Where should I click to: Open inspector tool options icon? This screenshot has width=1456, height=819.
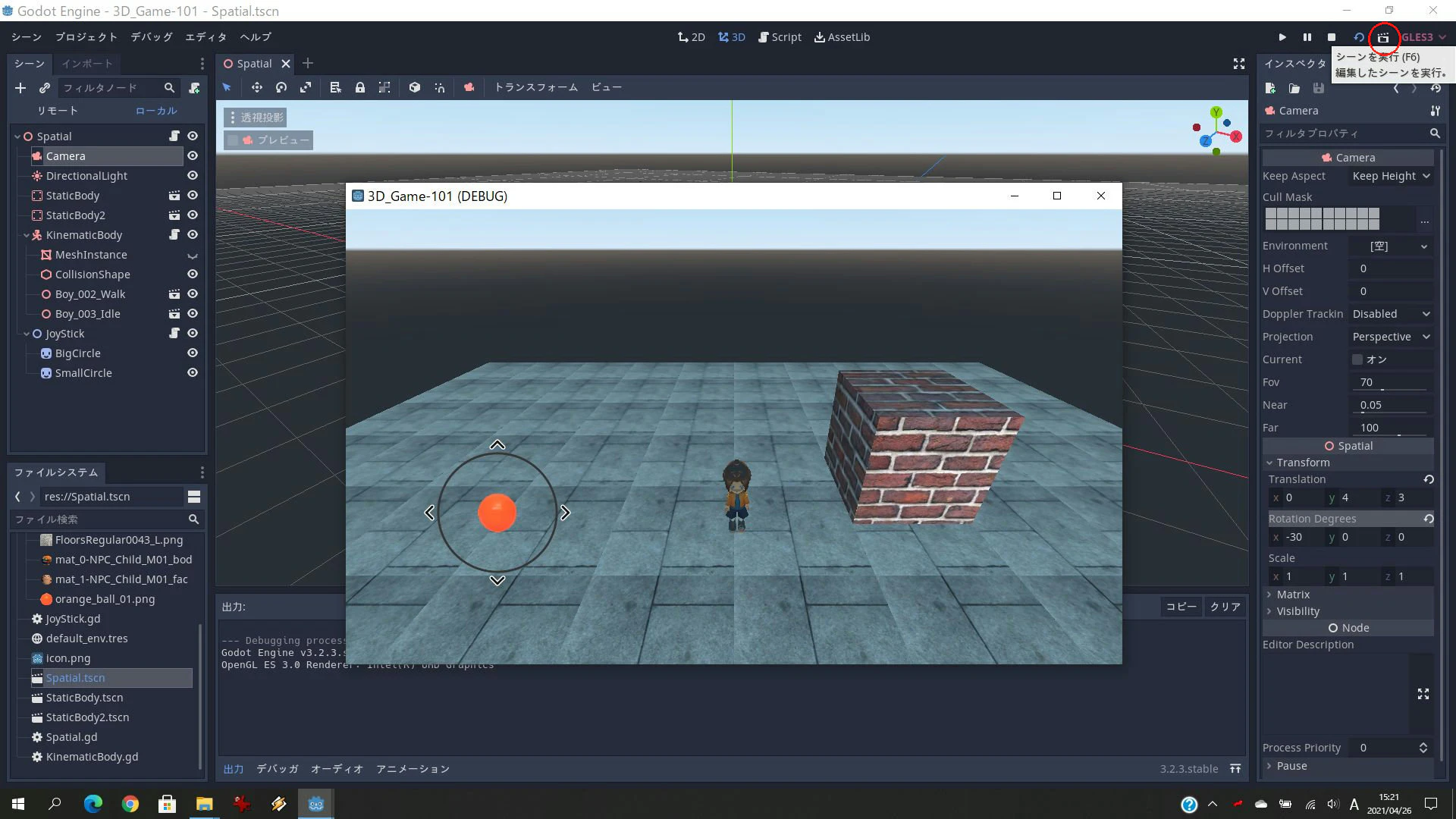[1435, 111]
